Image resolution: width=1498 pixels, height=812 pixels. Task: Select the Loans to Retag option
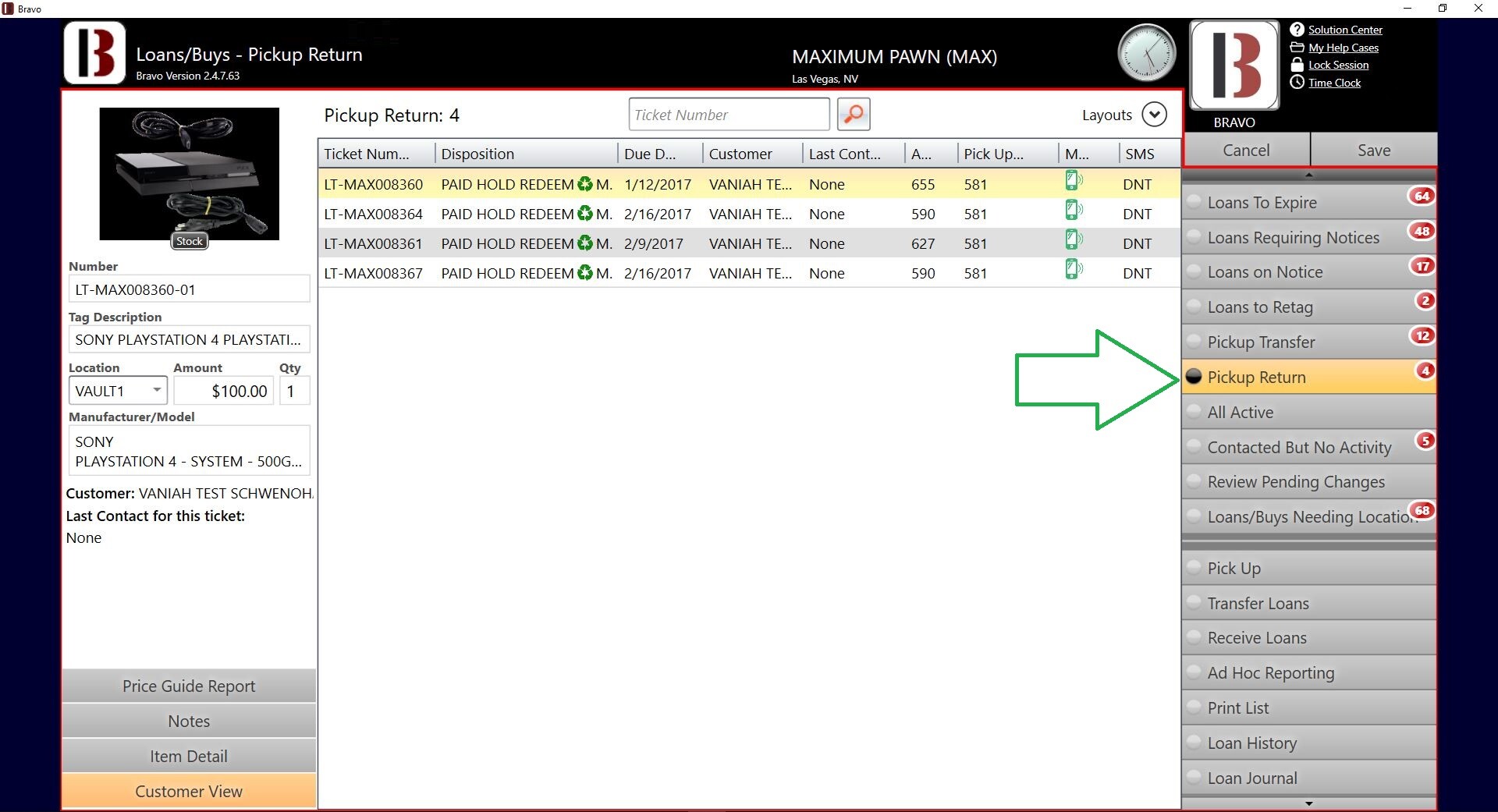[1194, 307]
